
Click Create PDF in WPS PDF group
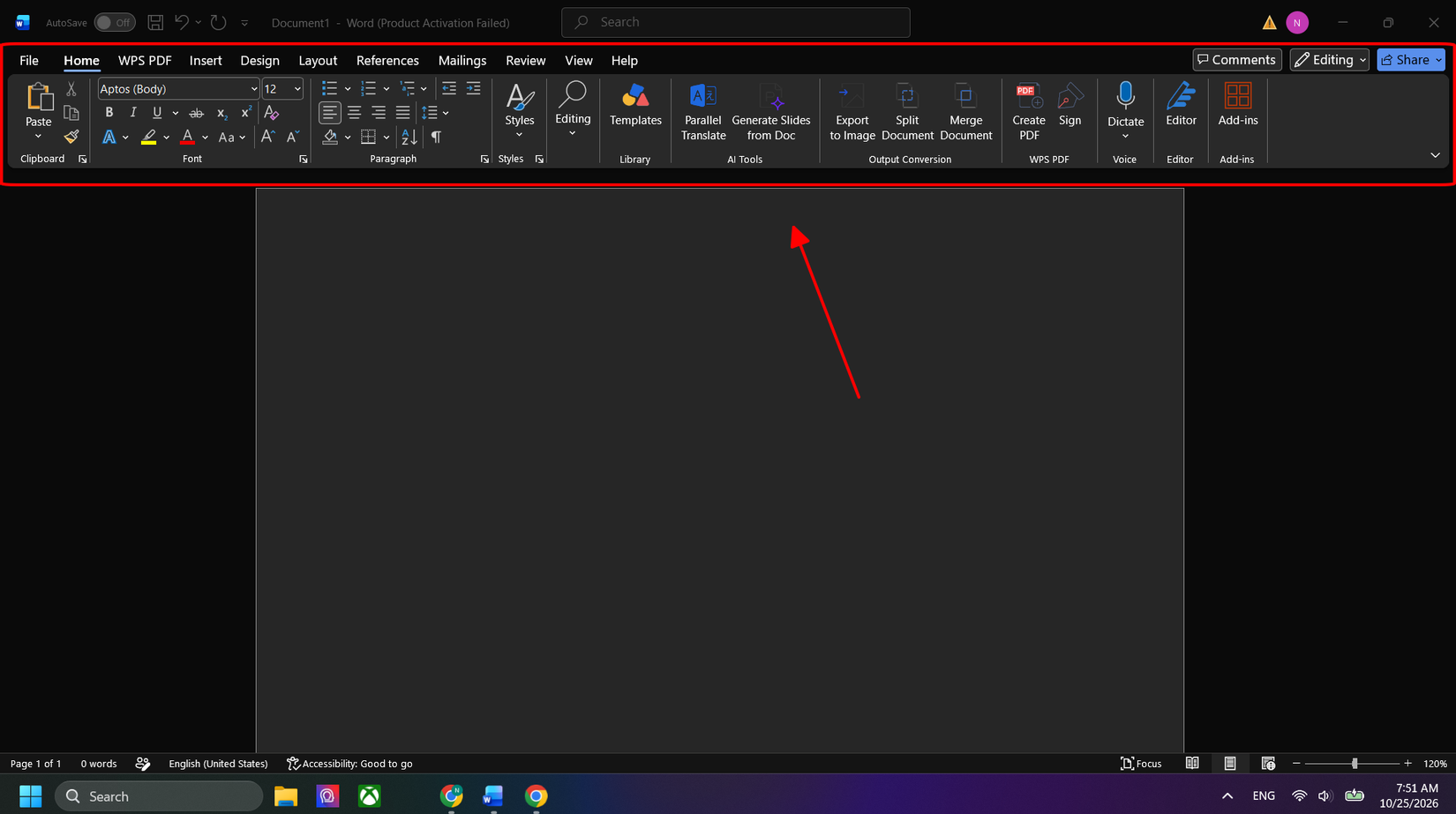(x=1029, y=112)
